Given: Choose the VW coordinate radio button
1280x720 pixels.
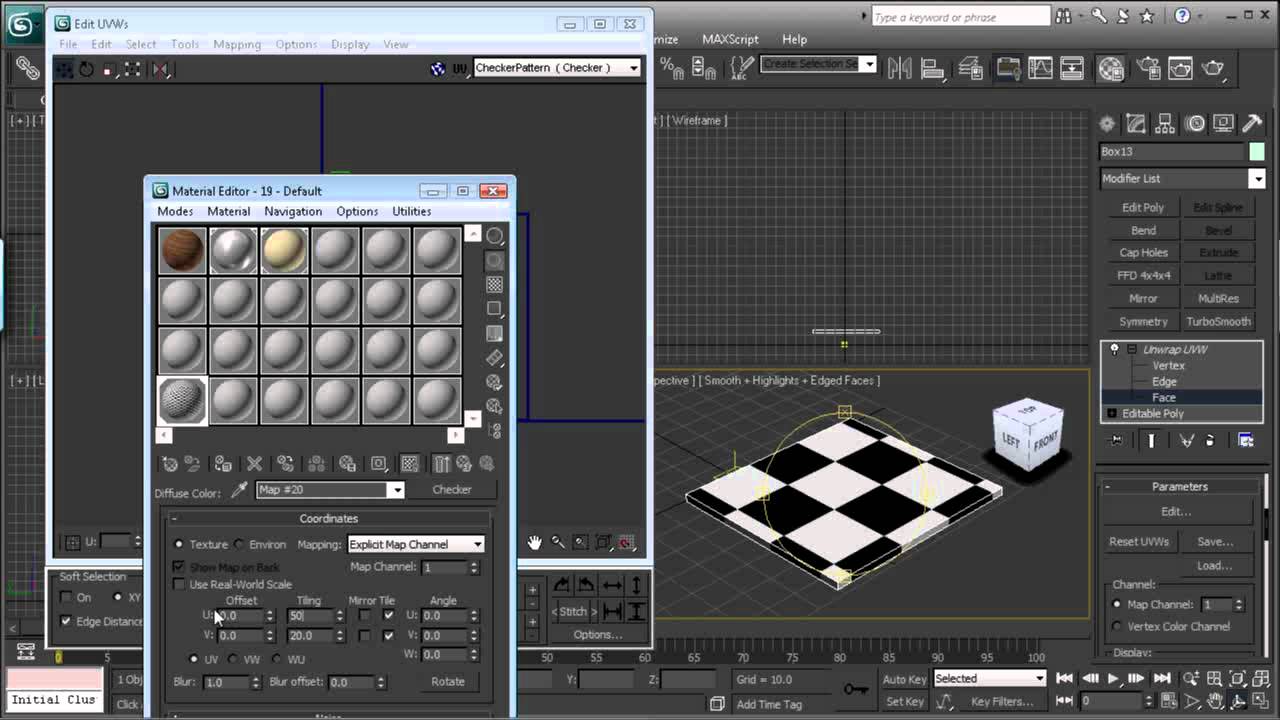Looking at the screenshot, I should [x=233, y=660].
